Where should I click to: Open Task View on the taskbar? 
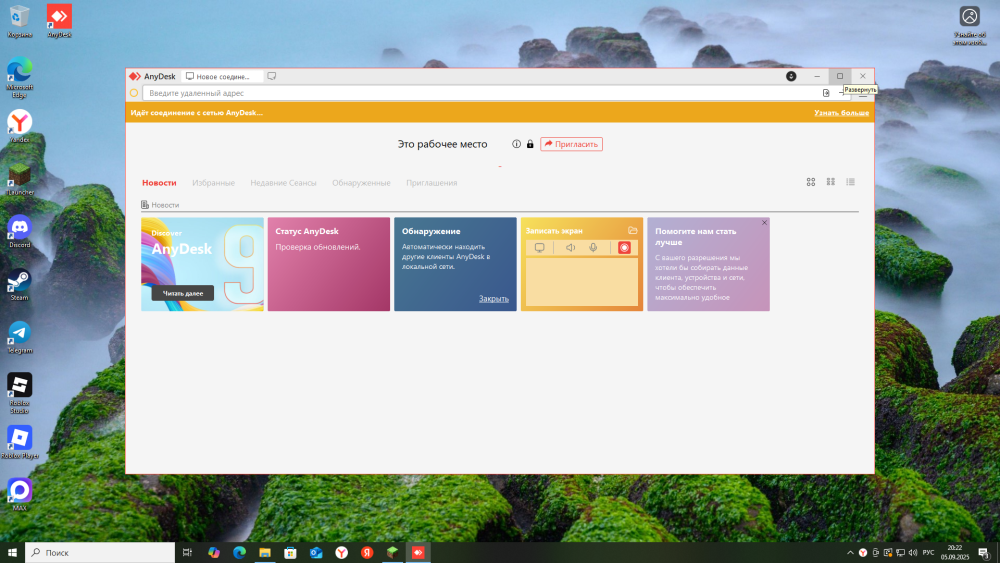[187, 552]
